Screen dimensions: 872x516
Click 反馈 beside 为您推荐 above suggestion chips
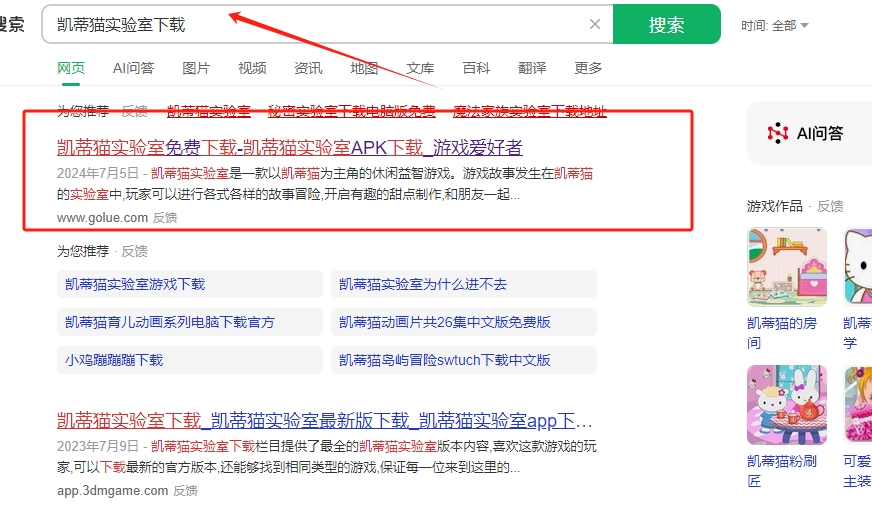coord(135,251)
